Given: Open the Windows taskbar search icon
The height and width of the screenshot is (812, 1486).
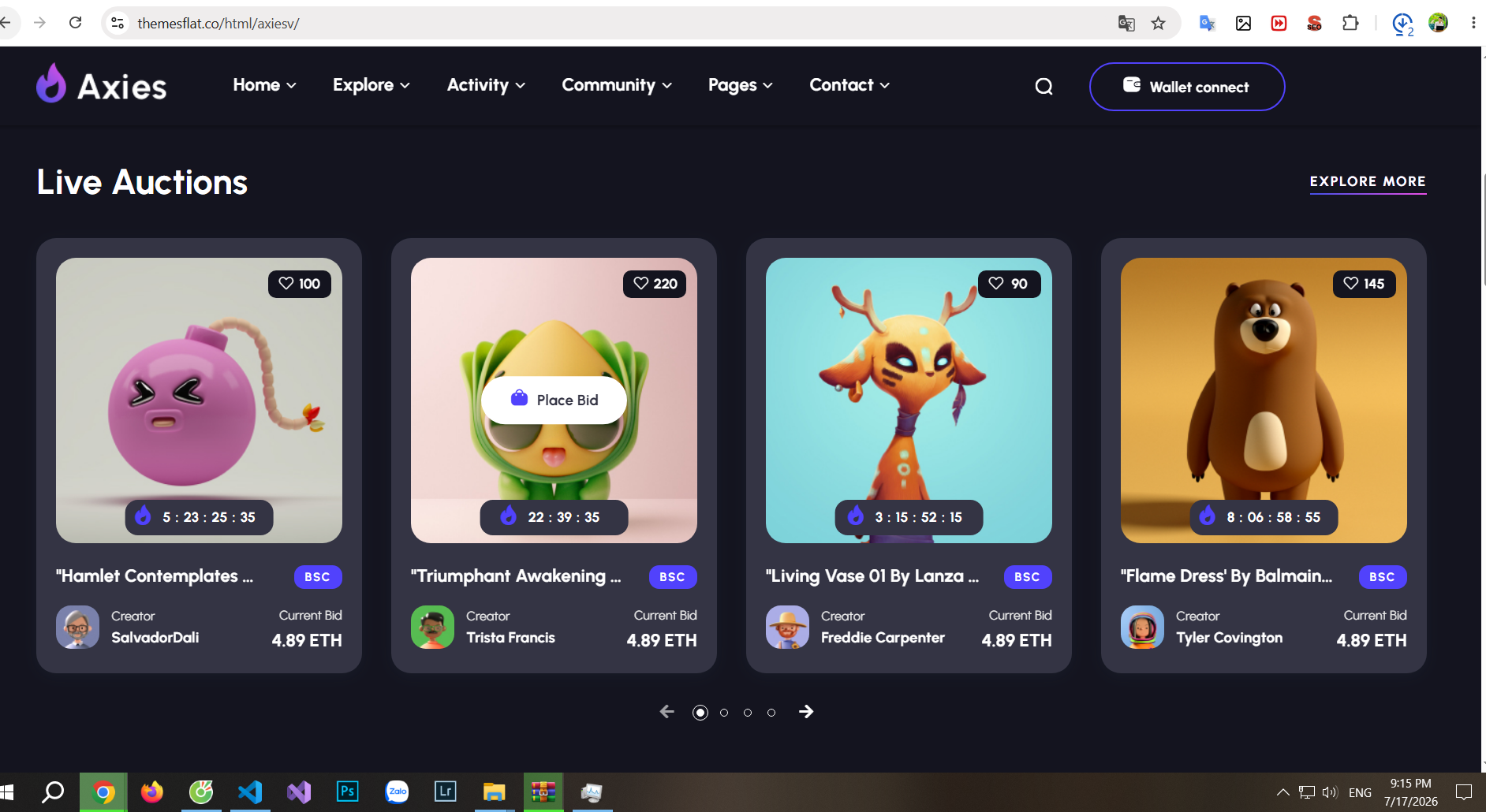Looking at the screenshot, I should click(53, 792).
